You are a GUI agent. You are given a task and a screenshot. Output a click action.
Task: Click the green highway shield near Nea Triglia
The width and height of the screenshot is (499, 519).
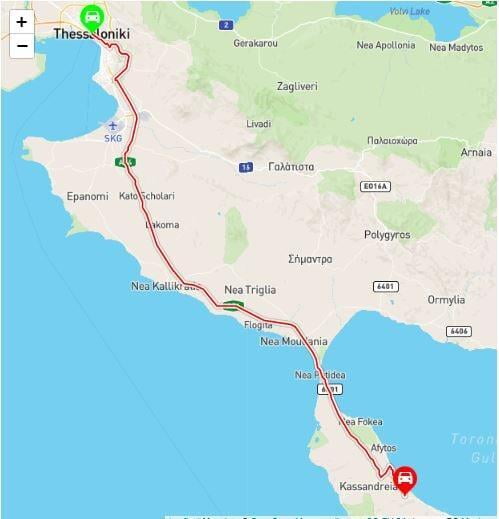tap(233, 305)
